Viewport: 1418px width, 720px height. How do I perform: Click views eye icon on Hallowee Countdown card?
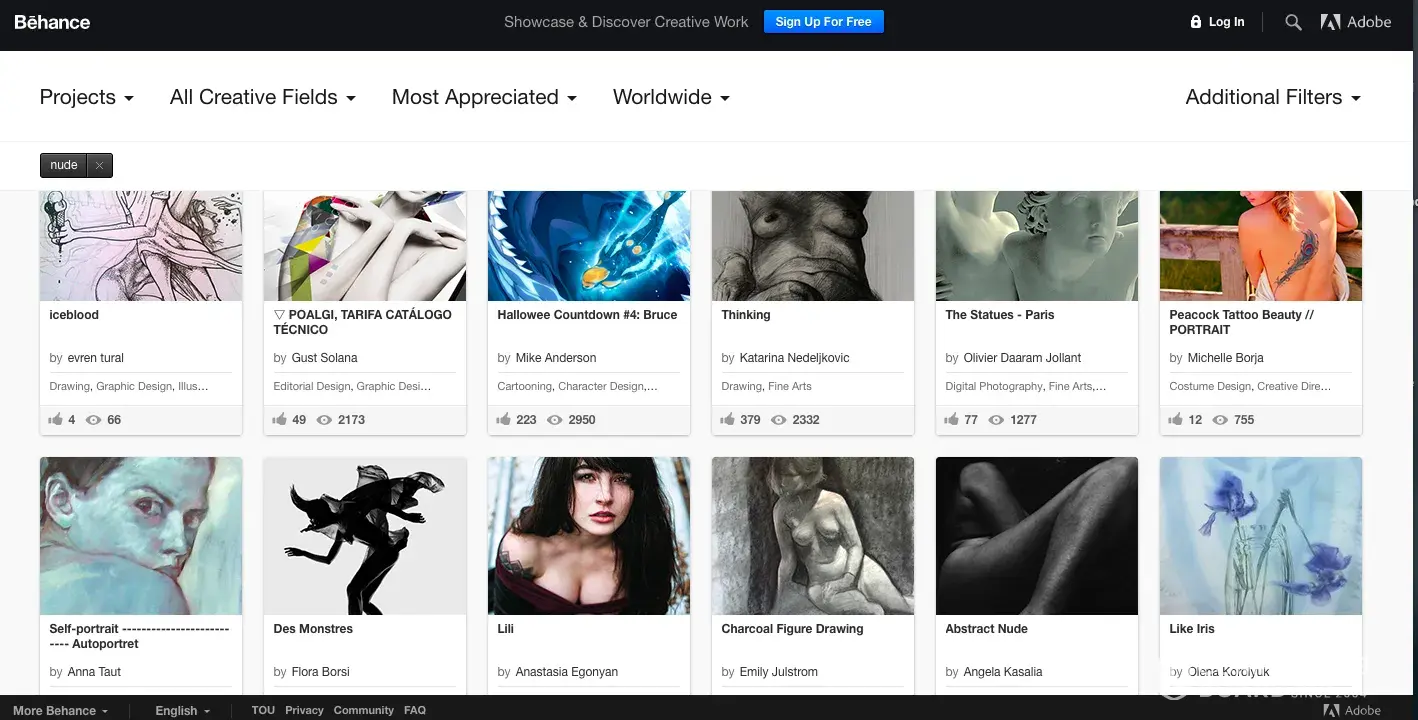(555, 420)
